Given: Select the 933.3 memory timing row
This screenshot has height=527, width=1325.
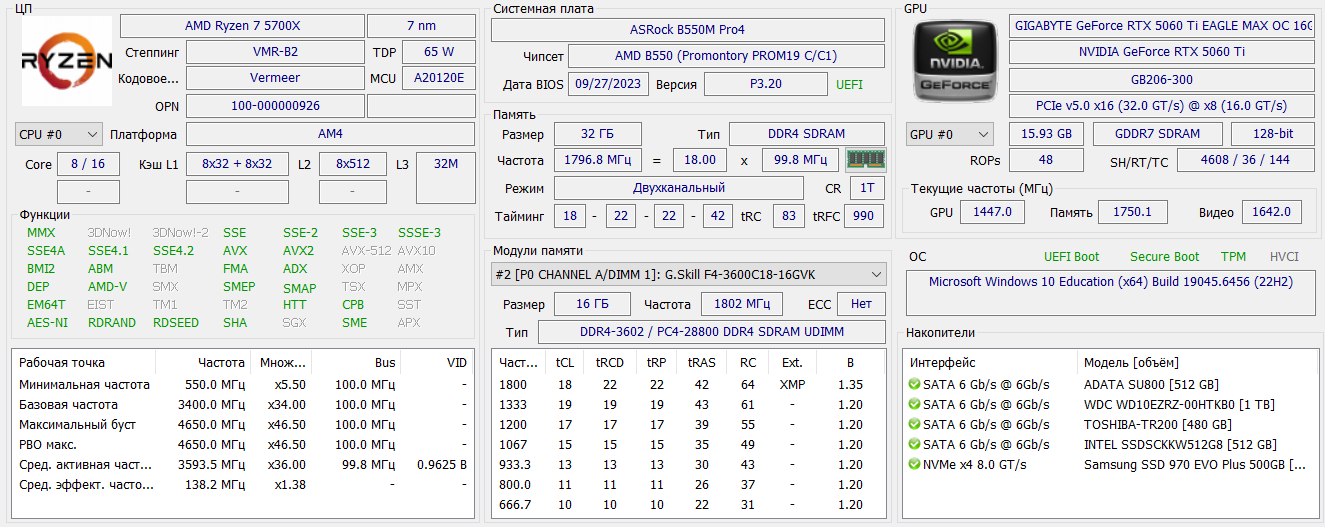Looking at the screenshot, I should 689,464.
